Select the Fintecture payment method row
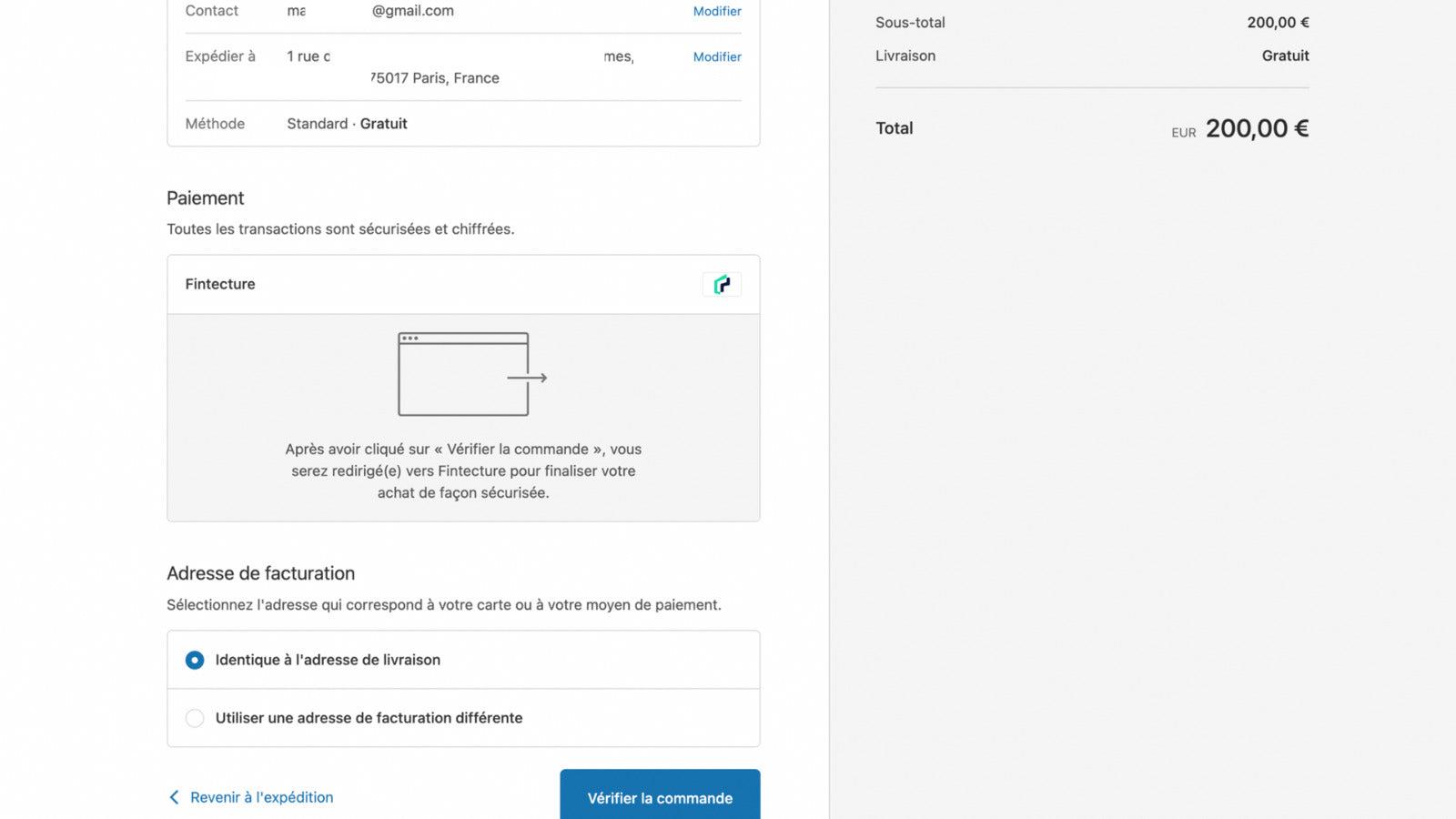This screenshot has width=1456, height=819. click(x=463, y=284)
